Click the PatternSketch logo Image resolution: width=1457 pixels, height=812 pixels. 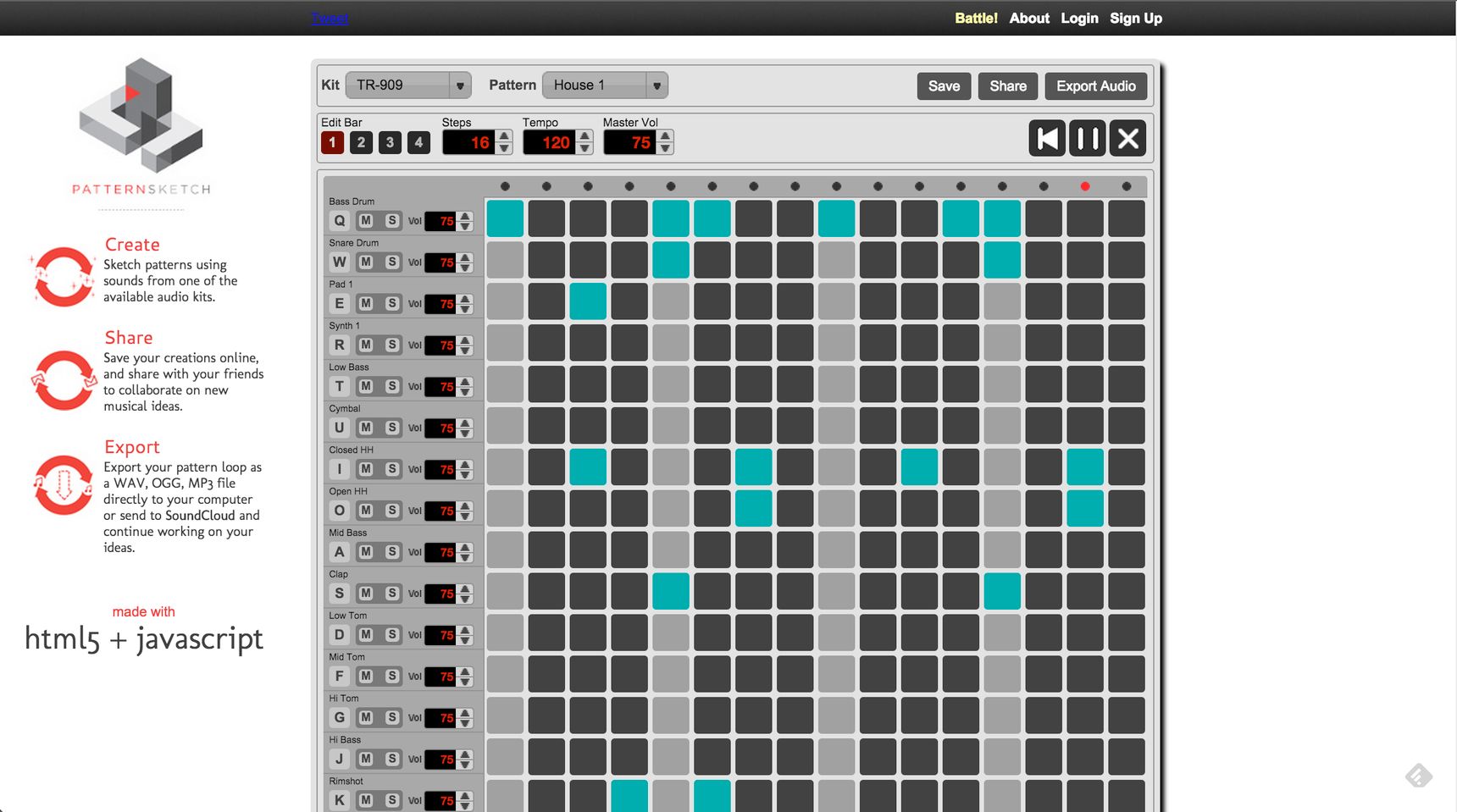point(141,127)
